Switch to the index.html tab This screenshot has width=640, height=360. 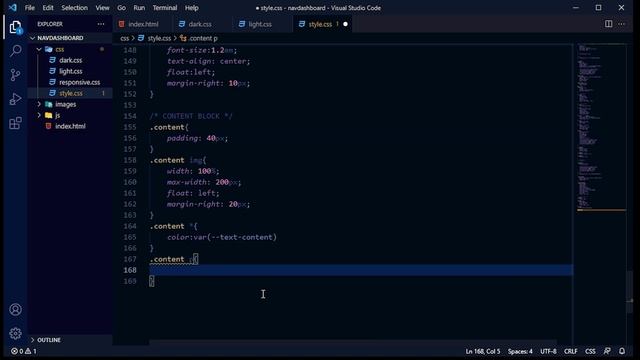142,24
